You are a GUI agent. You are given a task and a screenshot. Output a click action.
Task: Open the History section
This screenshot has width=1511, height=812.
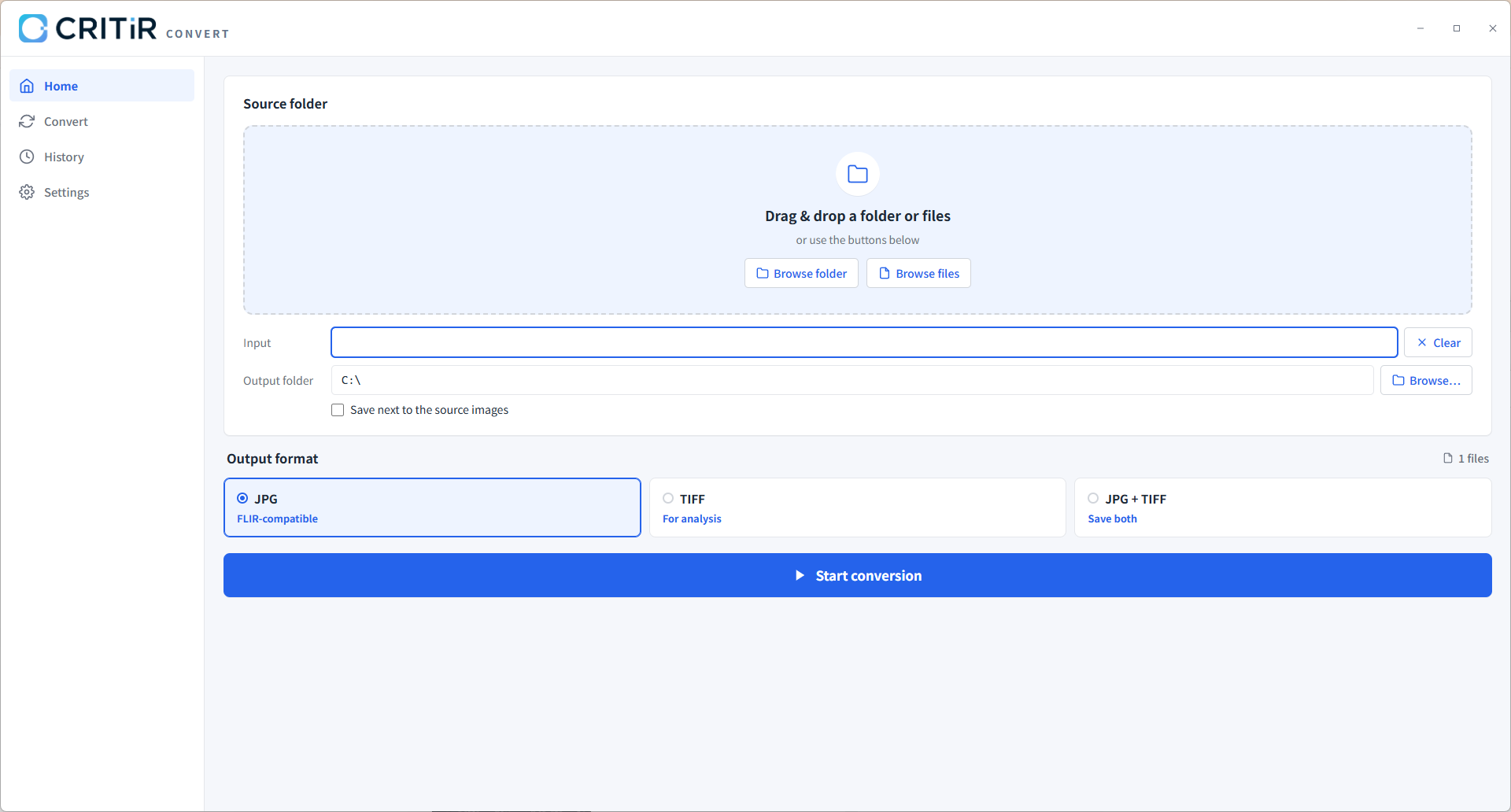[102, 157]
